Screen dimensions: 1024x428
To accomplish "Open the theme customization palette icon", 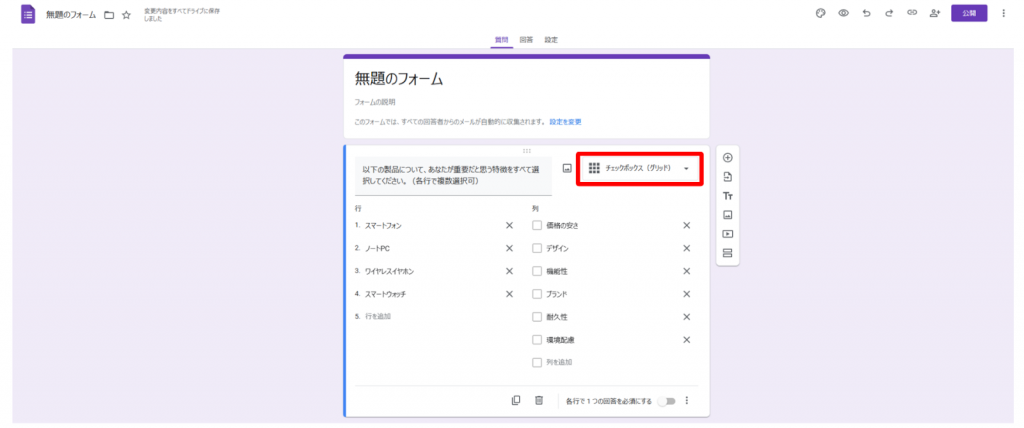I will pos(820,13).
